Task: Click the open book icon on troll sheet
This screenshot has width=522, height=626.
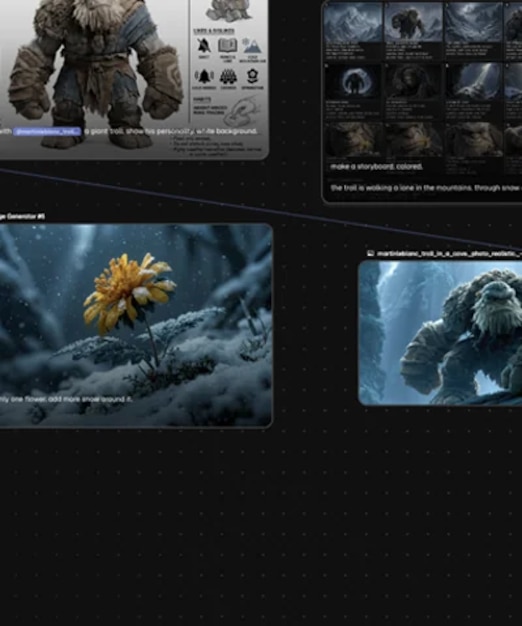Action: click(x=227, y=45)
